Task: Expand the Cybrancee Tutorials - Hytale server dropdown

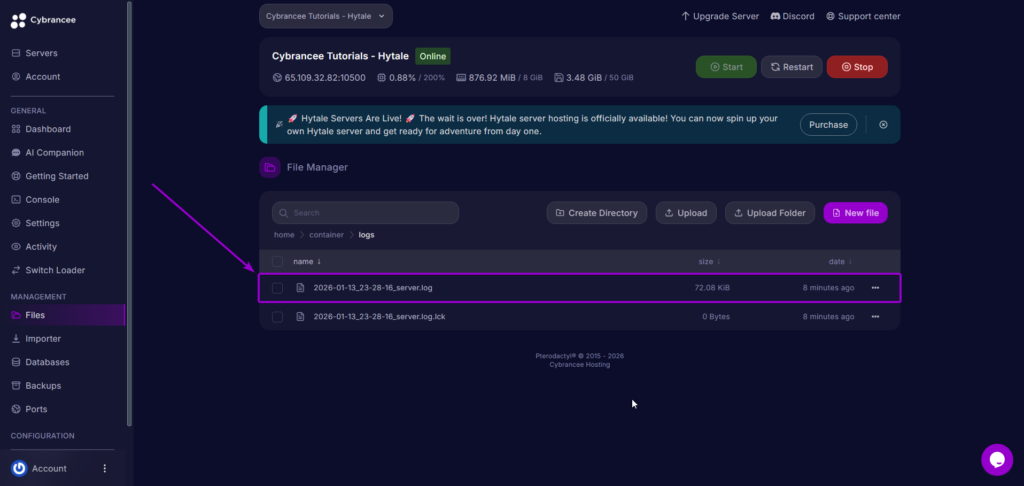Action: 325,16
